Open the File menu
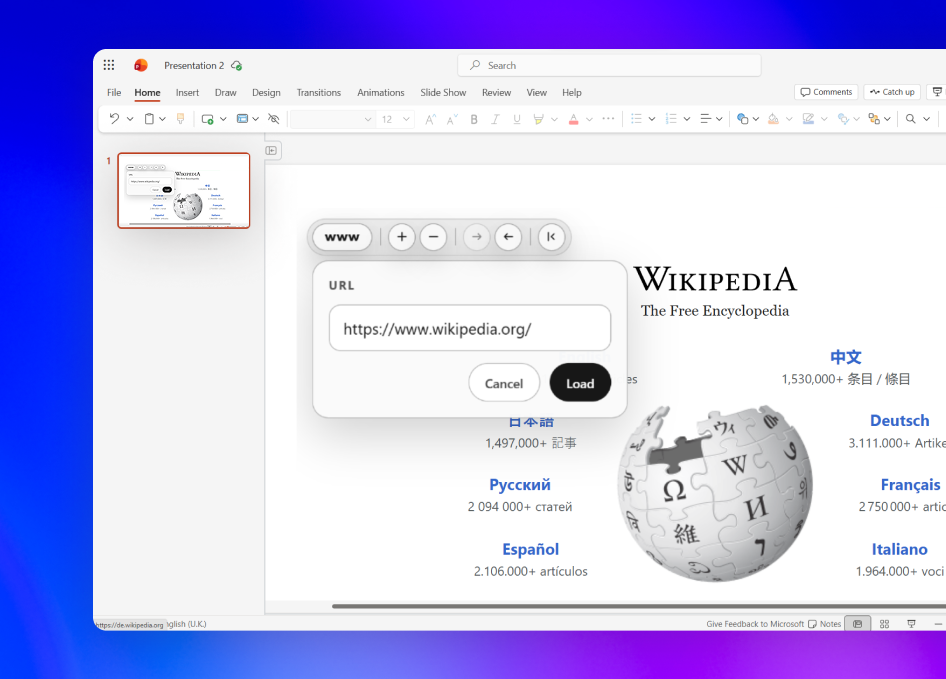This screenshot has height=679, width=946. [x=114, y=92]
